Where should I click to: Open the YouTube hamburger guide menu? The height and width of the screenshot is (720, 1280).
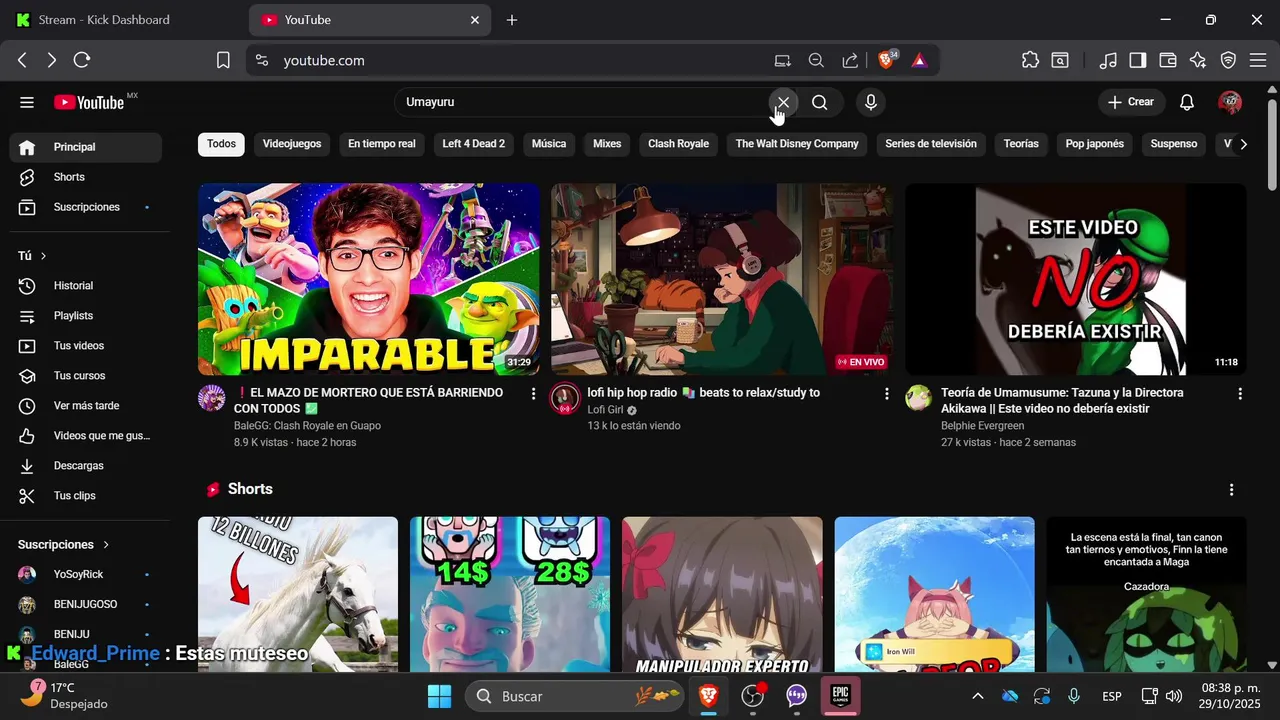pyautogui.click(x=27, y=102)
